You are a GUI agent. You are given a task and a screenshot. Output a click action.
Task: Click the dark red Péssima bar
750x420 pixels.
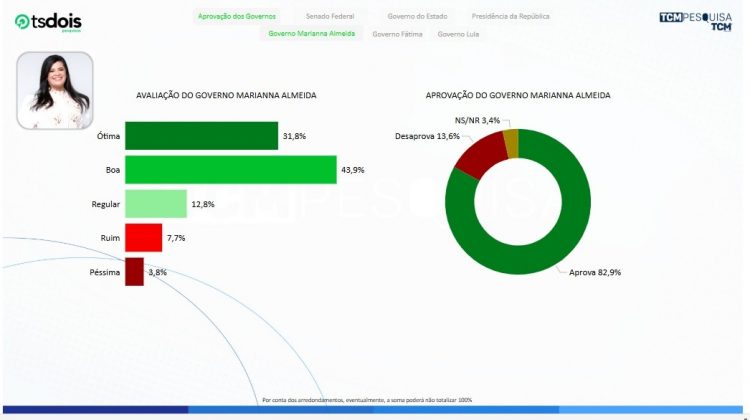point(134,272)
